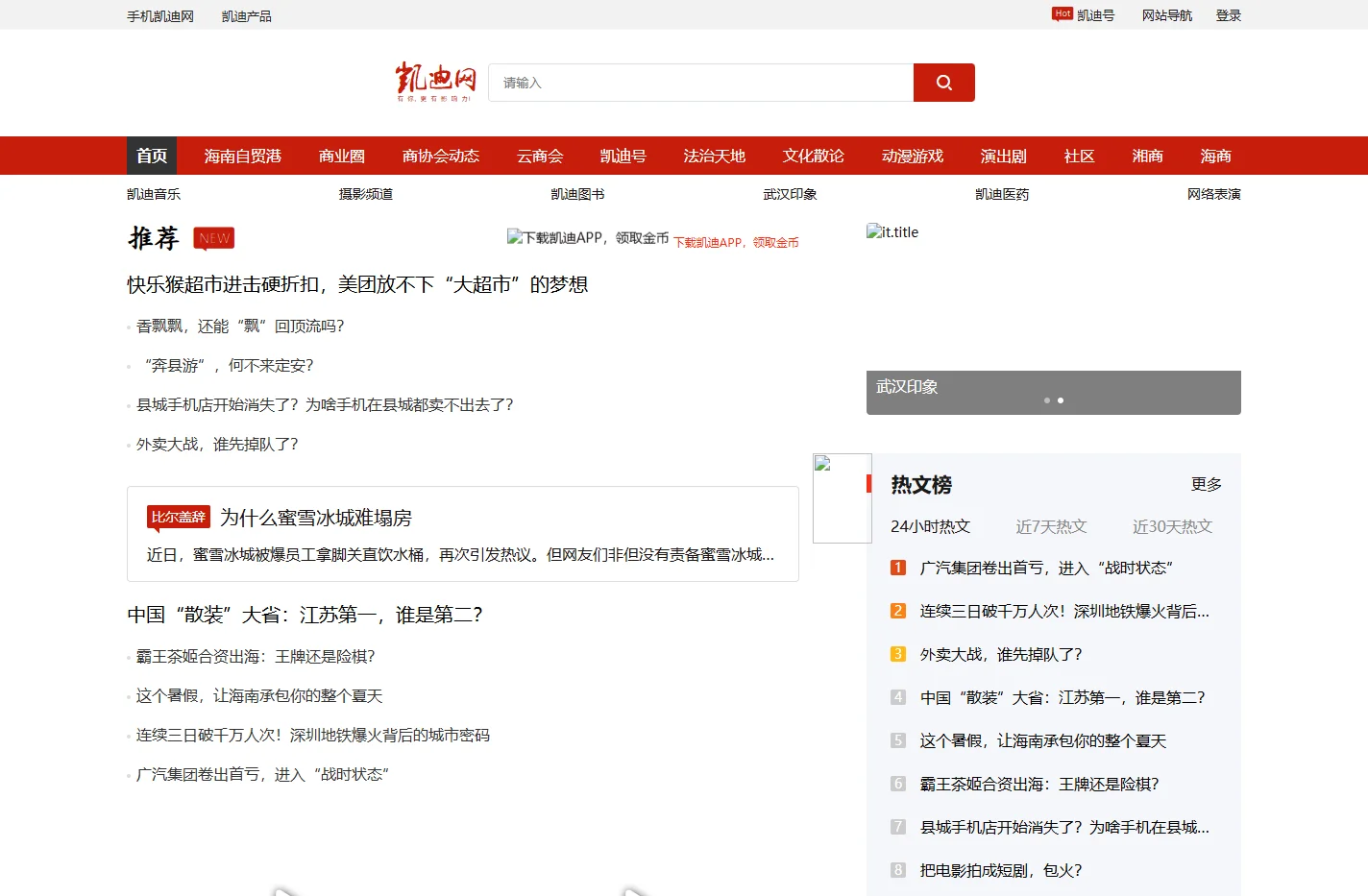Open the 文化散论 navigation item
1368x896 pixels.
(814, 156)
